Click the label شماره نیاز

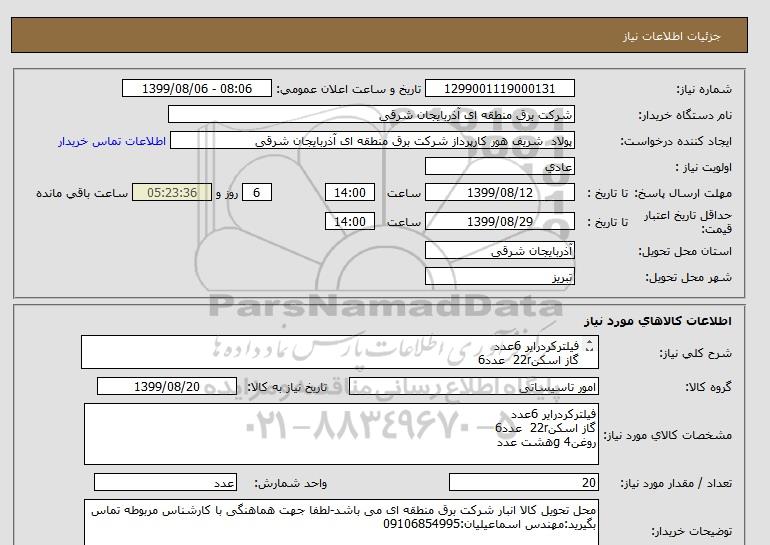point(705,89)
